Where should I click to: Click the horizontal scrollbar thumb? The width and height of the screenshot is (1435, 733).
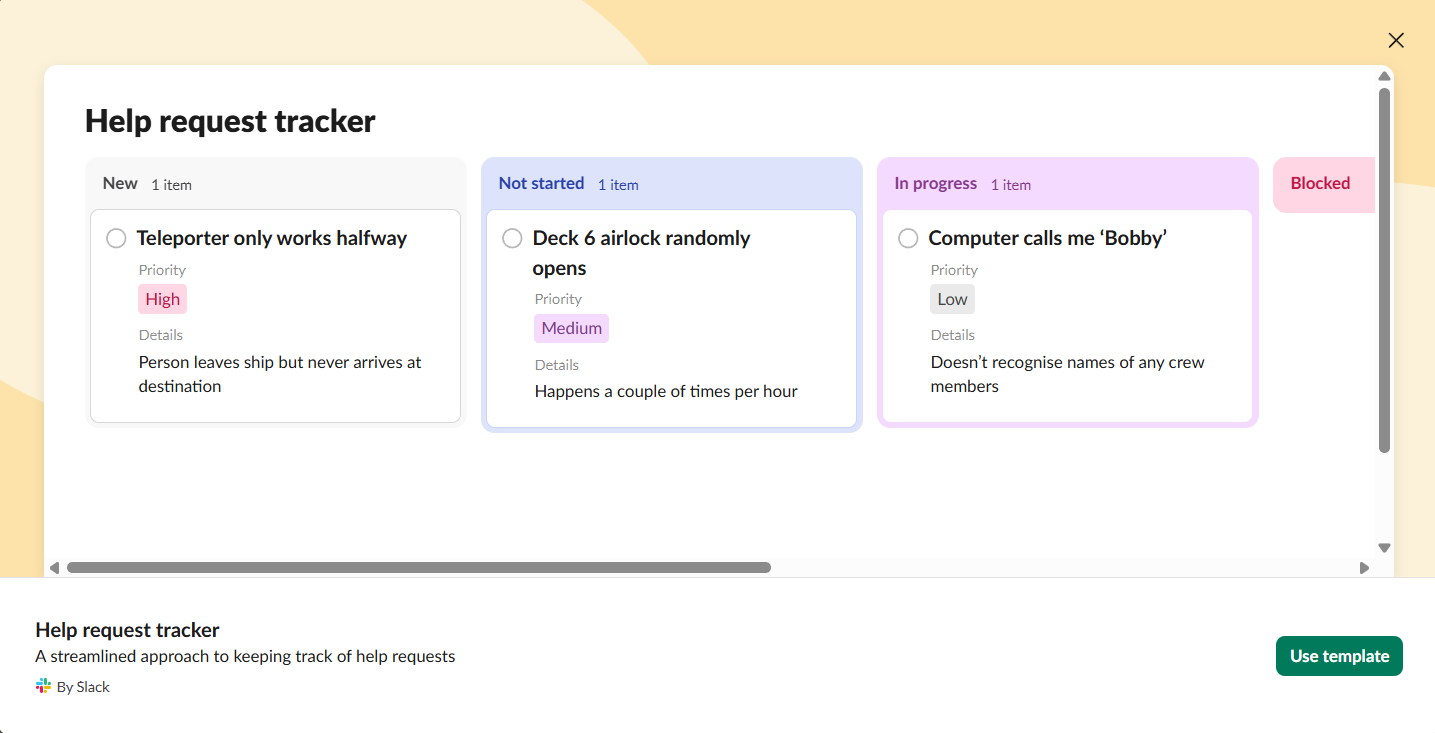pos(419,568)
